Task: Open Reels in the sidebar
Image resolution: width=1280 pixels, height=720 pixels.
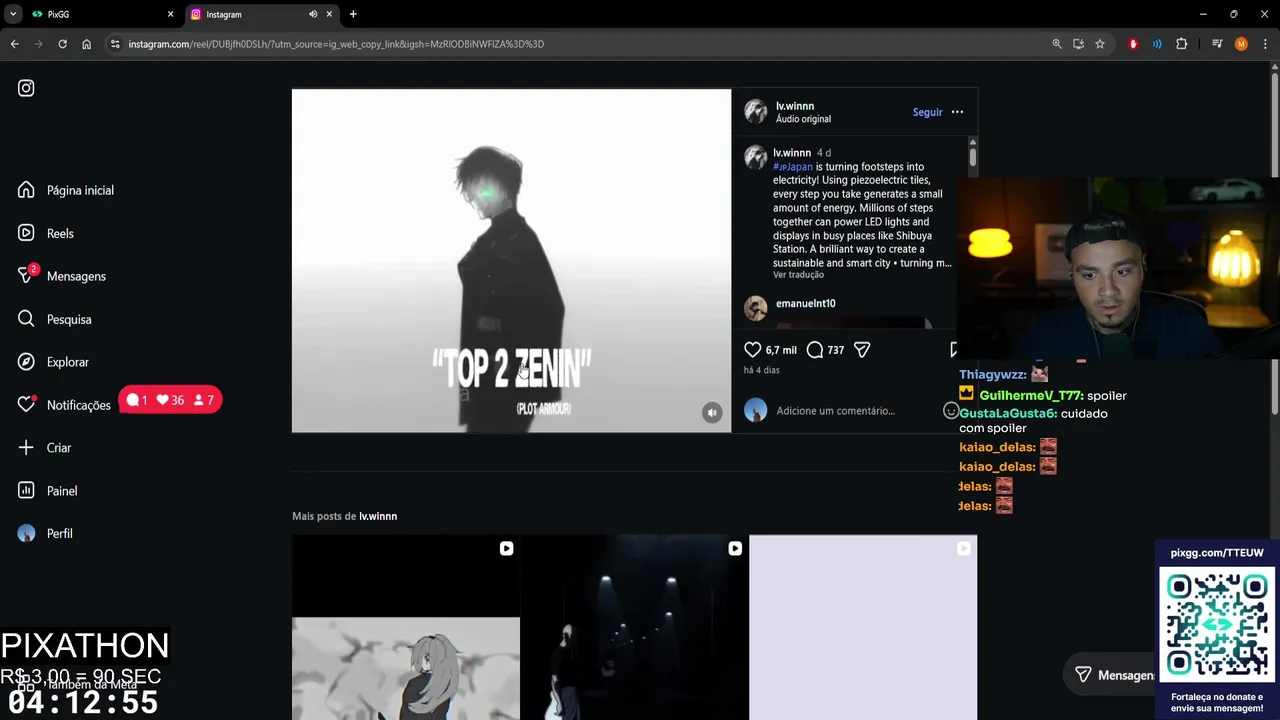Action: [x=46, y=233]
